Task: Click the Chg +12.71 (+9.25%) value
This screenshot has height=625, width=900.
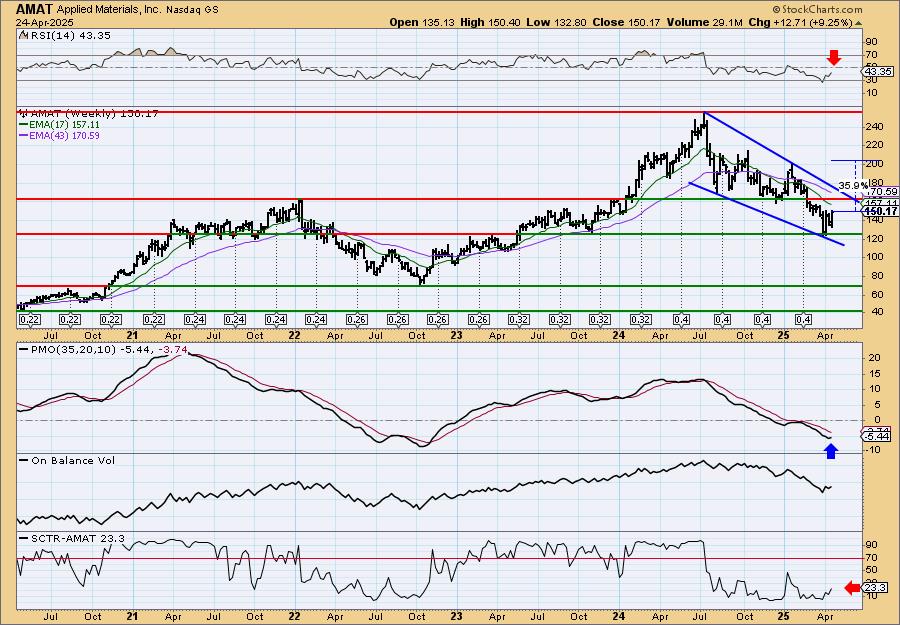Action: 801,22
